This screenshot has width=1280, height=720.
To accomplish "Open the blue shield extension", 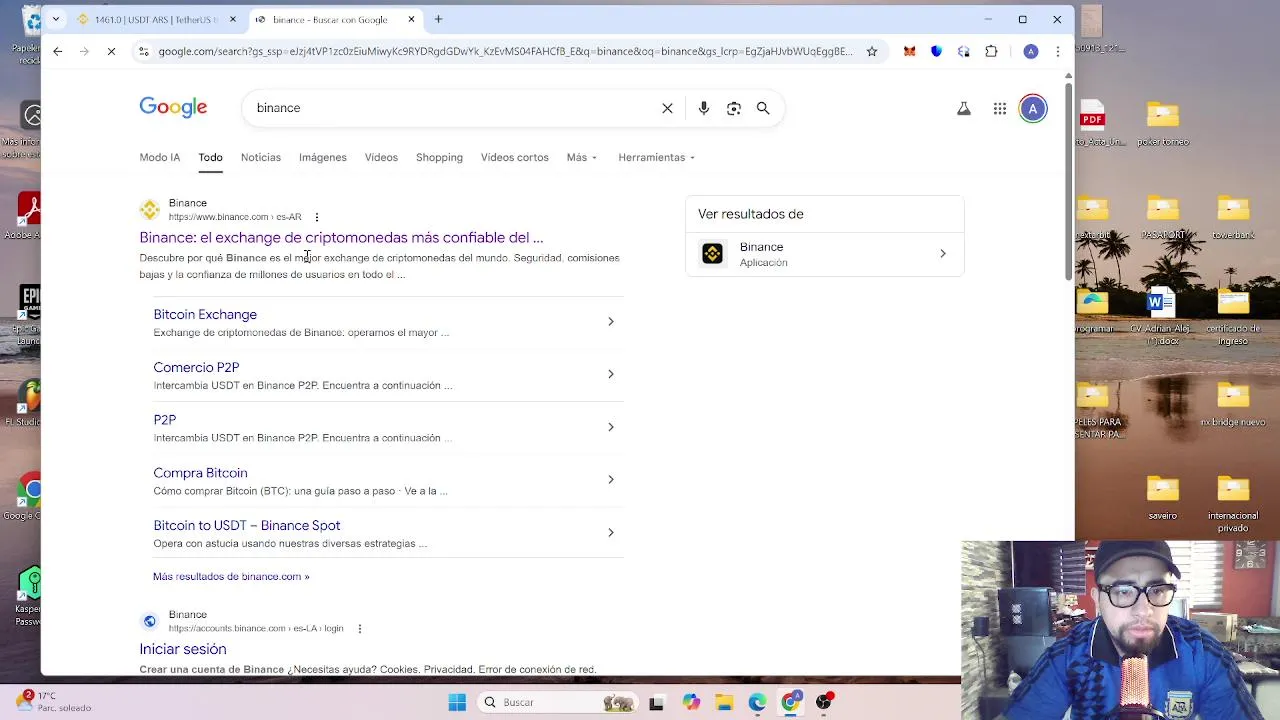I will pos(936,51).
